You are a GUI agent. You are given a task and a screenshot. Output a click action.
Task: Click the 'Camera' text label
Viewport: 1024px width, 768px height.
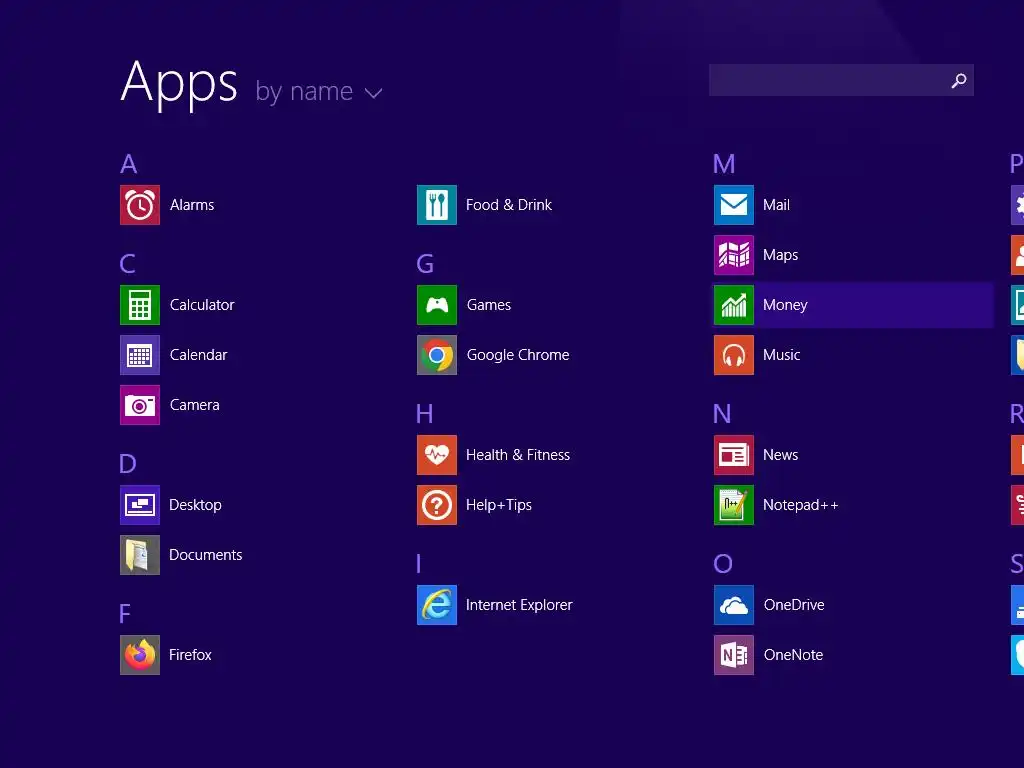pos(195,405)
